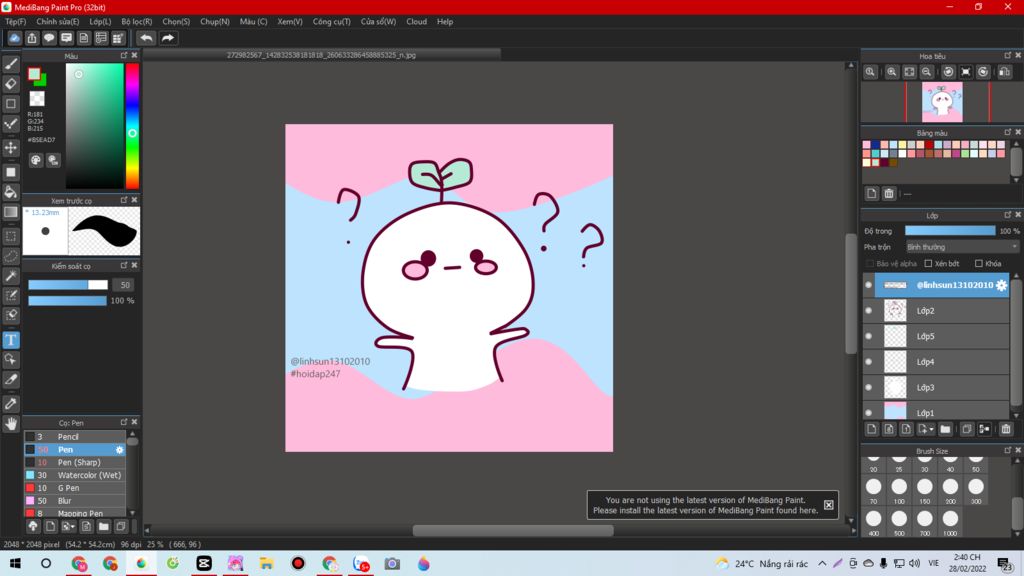The width and height of the screenshot is (1024, 576).
Task: Hide the @linhsun13102010 text layer
Action: (869, 285)
